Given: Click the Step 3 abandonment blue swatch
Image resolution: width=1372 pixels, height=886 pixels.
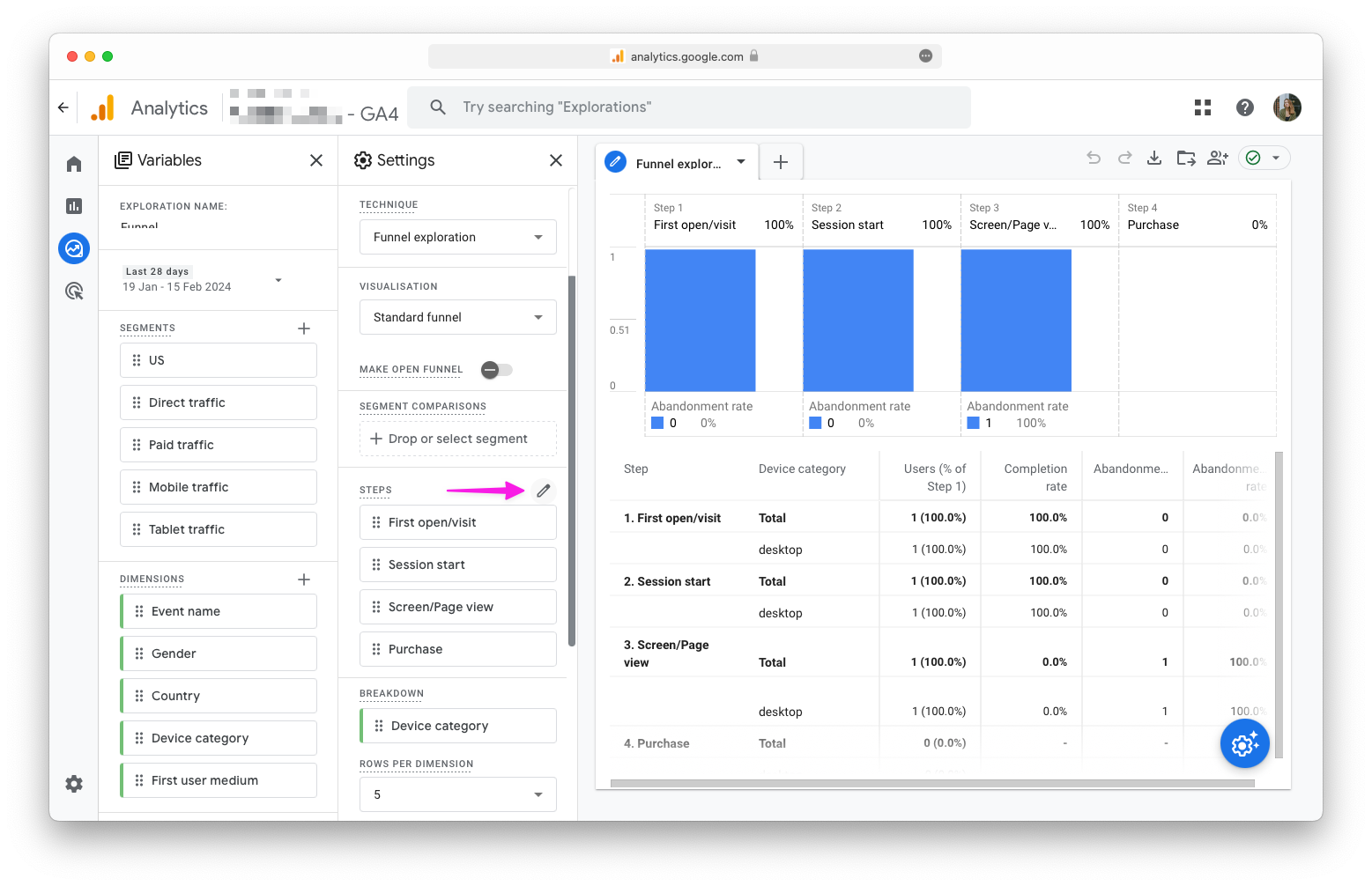Looking at the screenshot, I should [974, 423].
